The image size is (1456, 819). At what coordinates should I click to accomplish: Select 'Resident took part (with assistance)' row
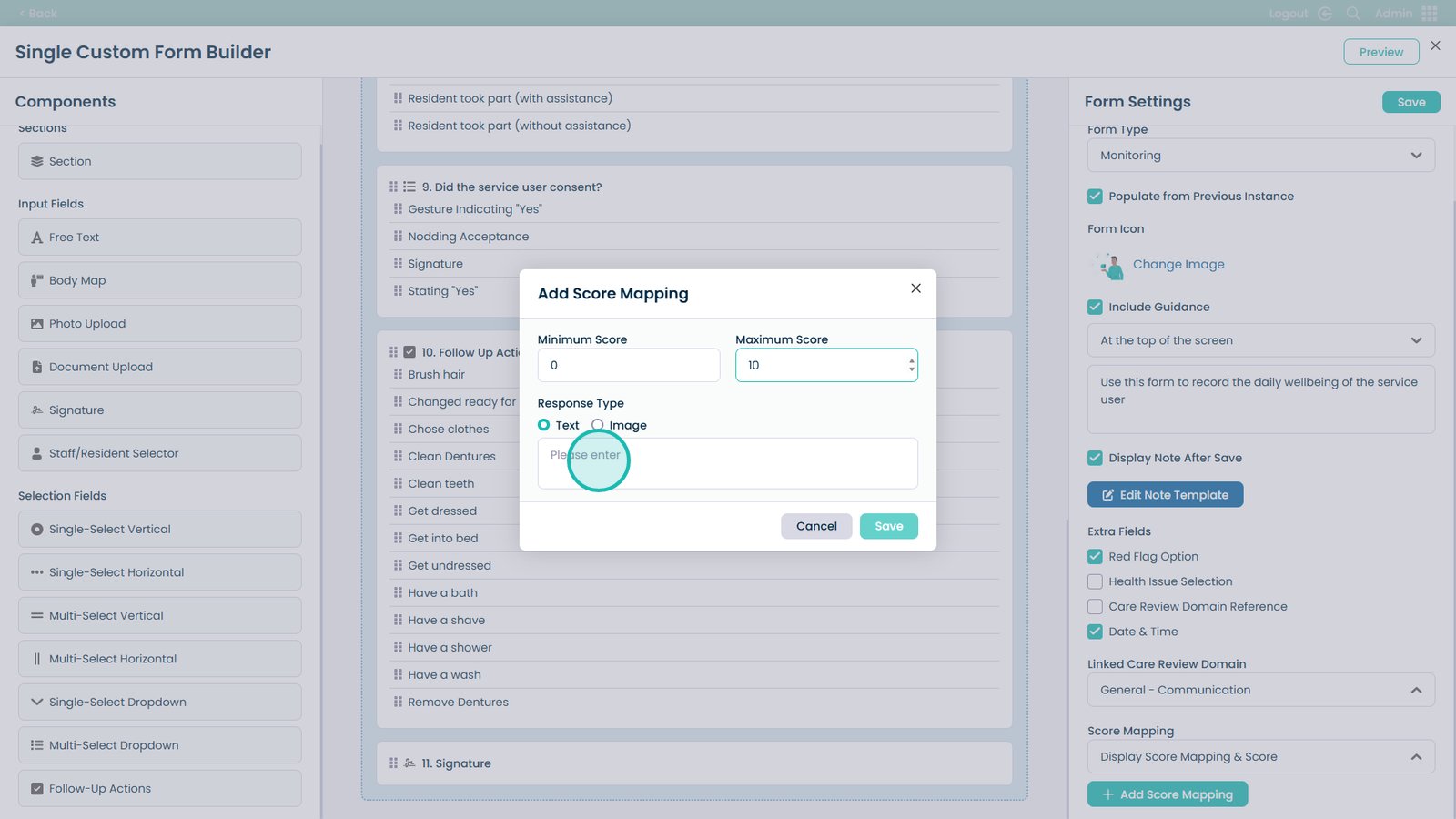(x=694, y=98)
